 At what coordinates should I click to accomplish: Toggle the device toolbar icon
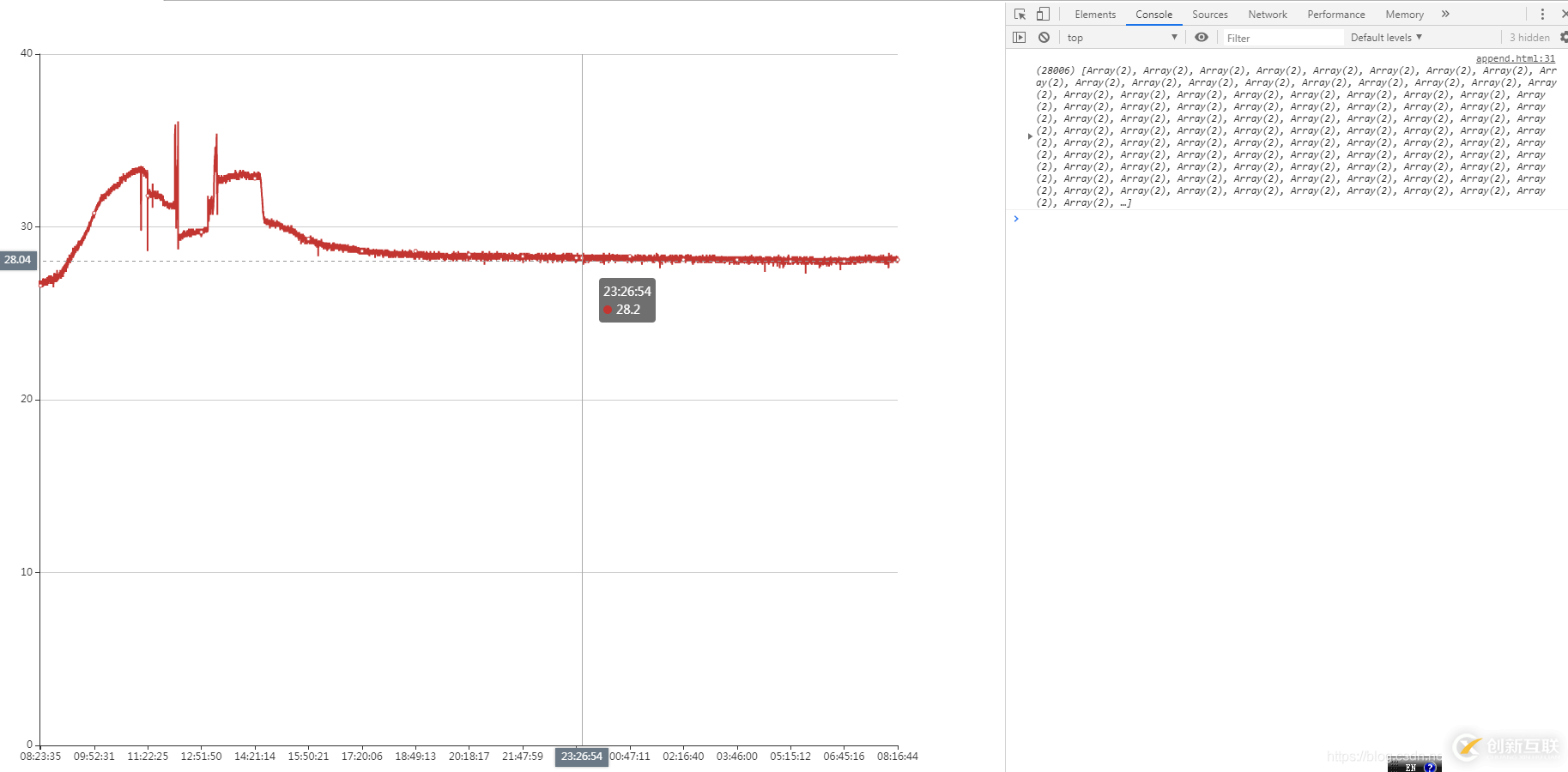(x=1043, y=14)
